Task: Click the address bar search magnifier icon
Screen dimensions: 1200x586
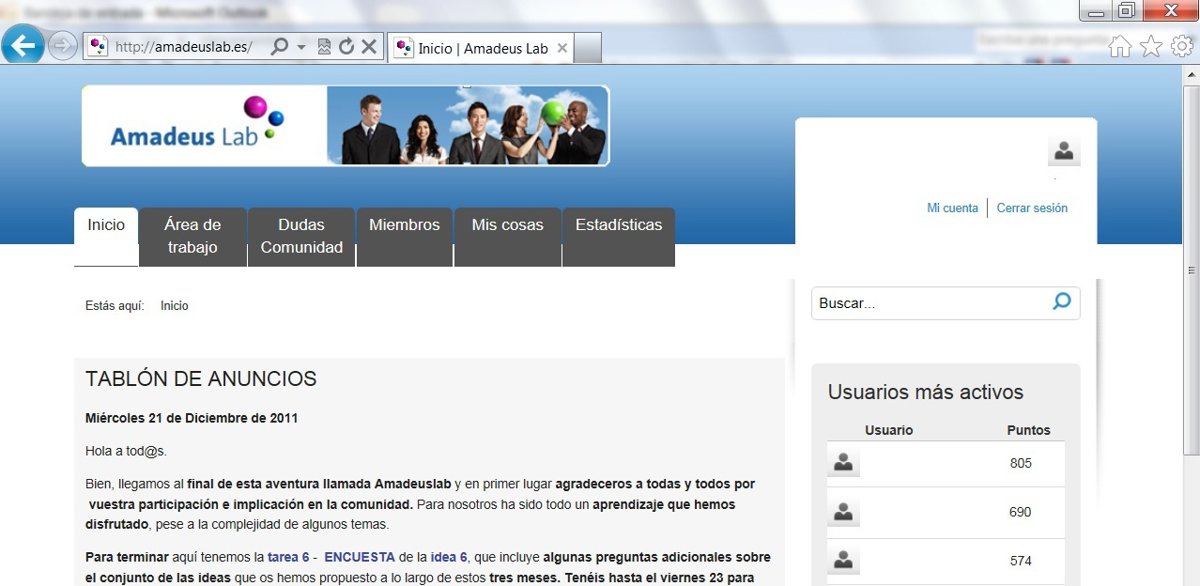Action: coord(280,46)
